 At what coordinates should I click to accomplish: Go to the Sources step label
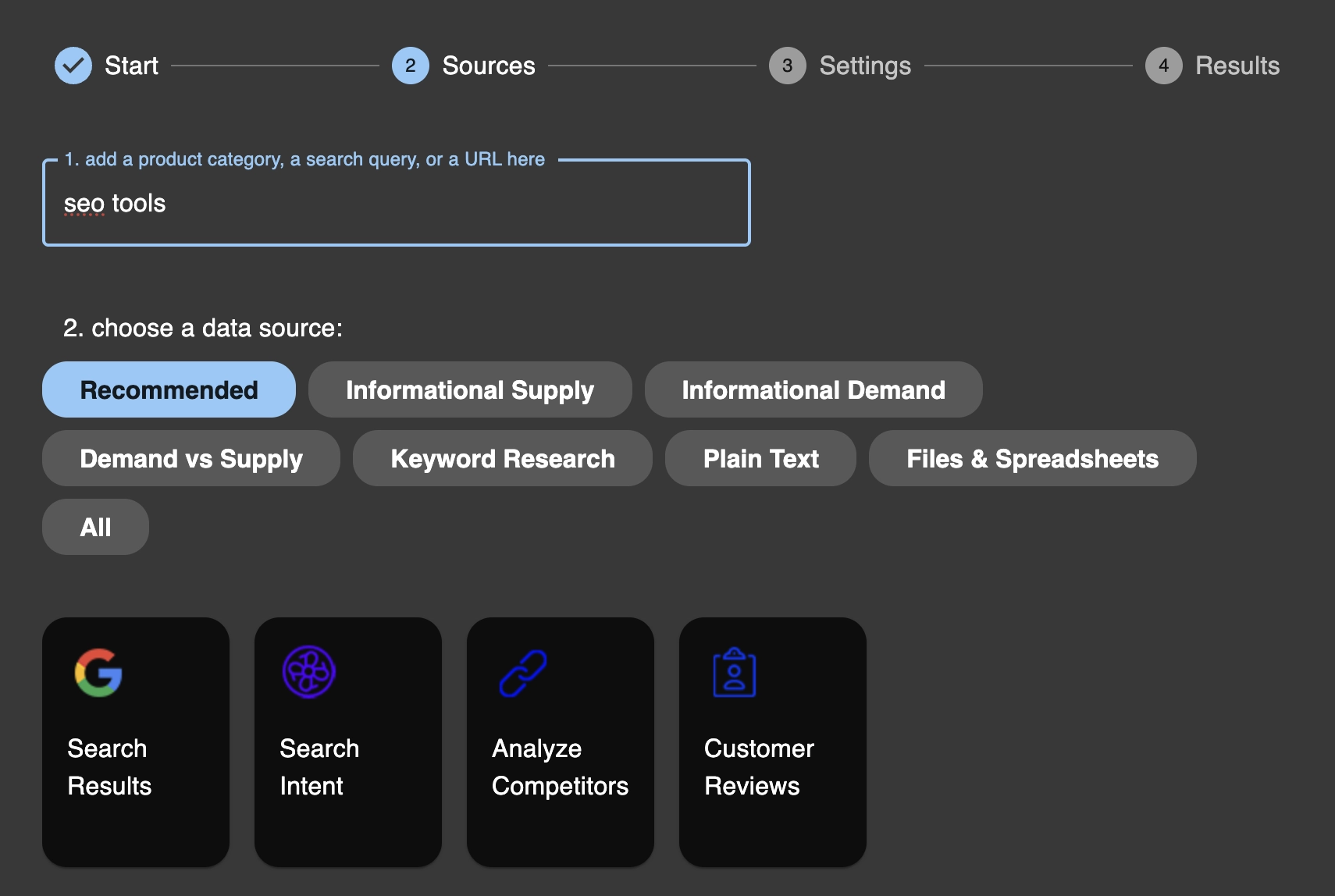click(489, 66)
